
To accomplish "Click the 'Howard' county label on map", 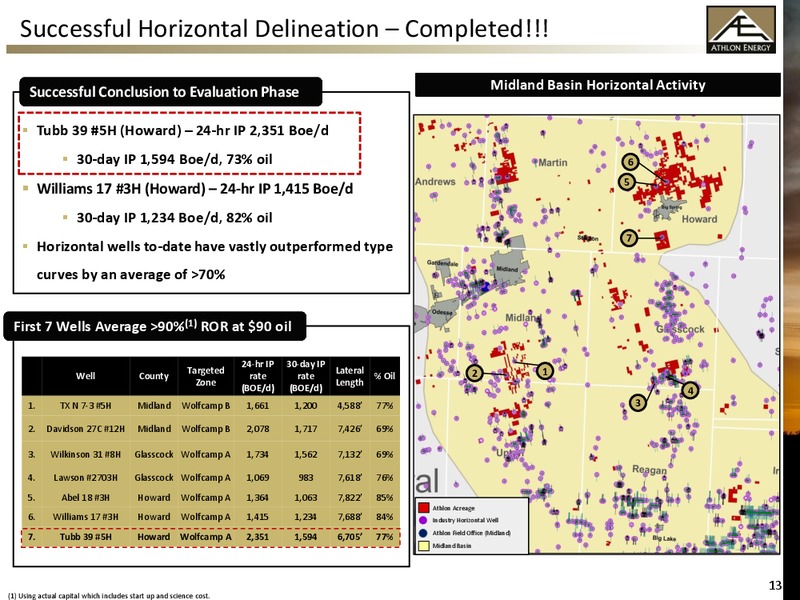I will point(699,219).
